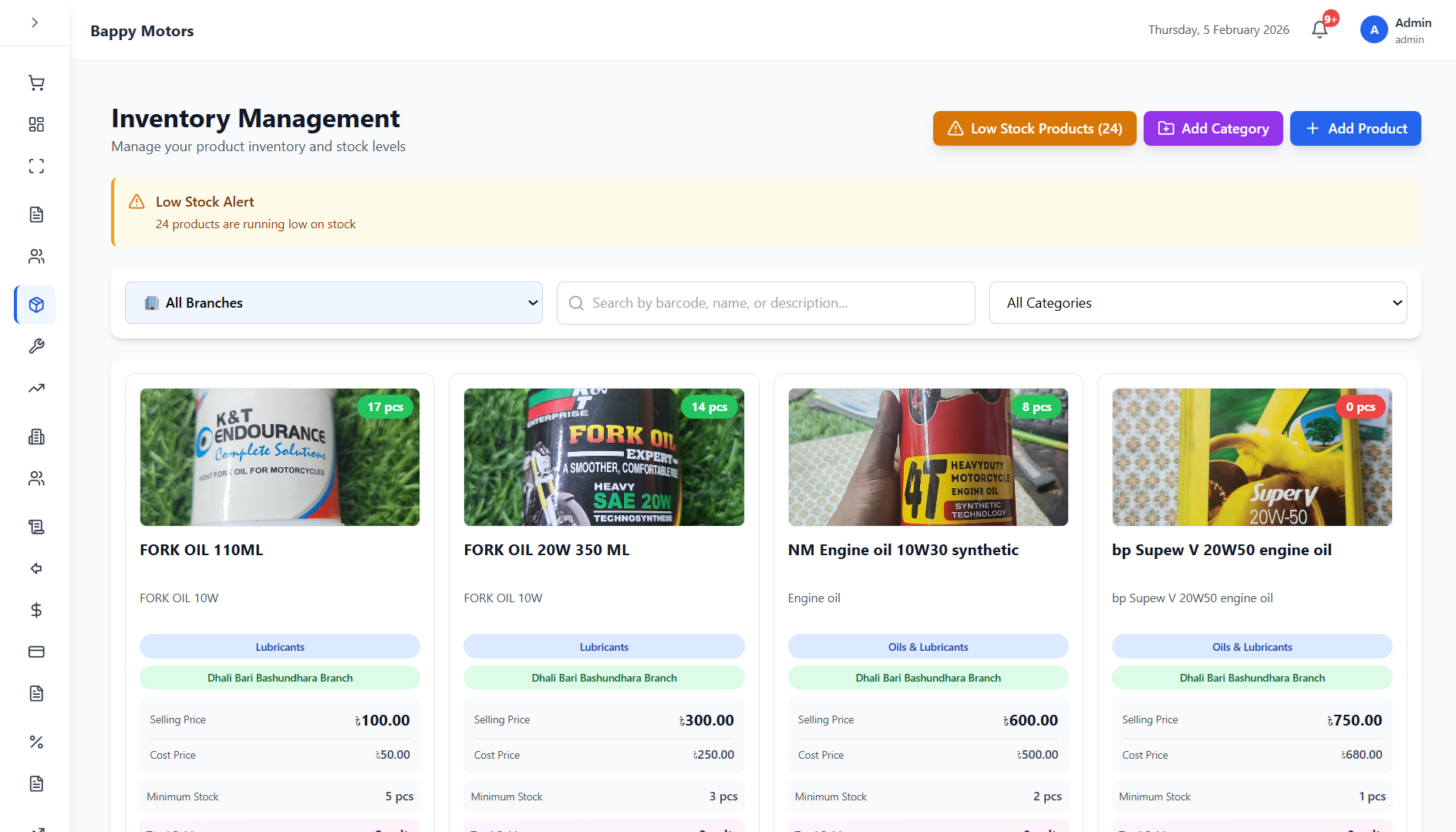
Task: Open the dashboard grid icon
Action: point(36,124)
